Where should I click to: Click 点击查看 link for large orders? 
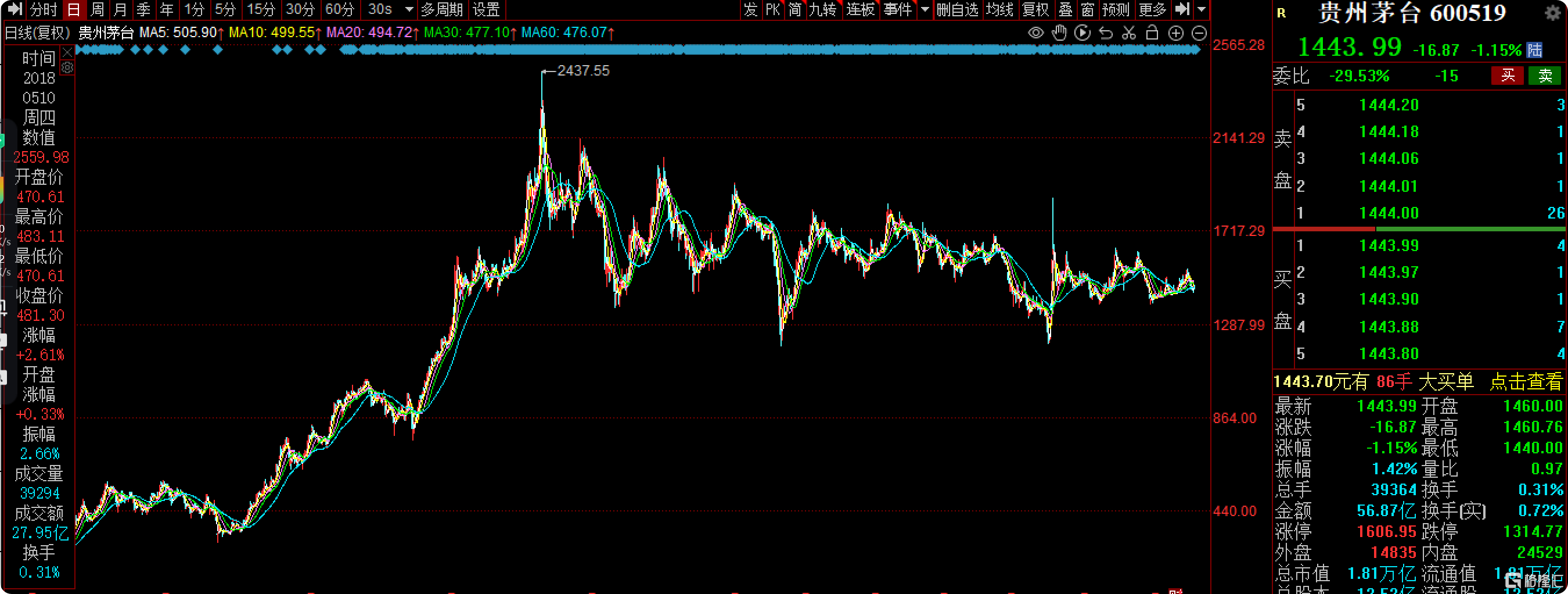pos(1526,382)
